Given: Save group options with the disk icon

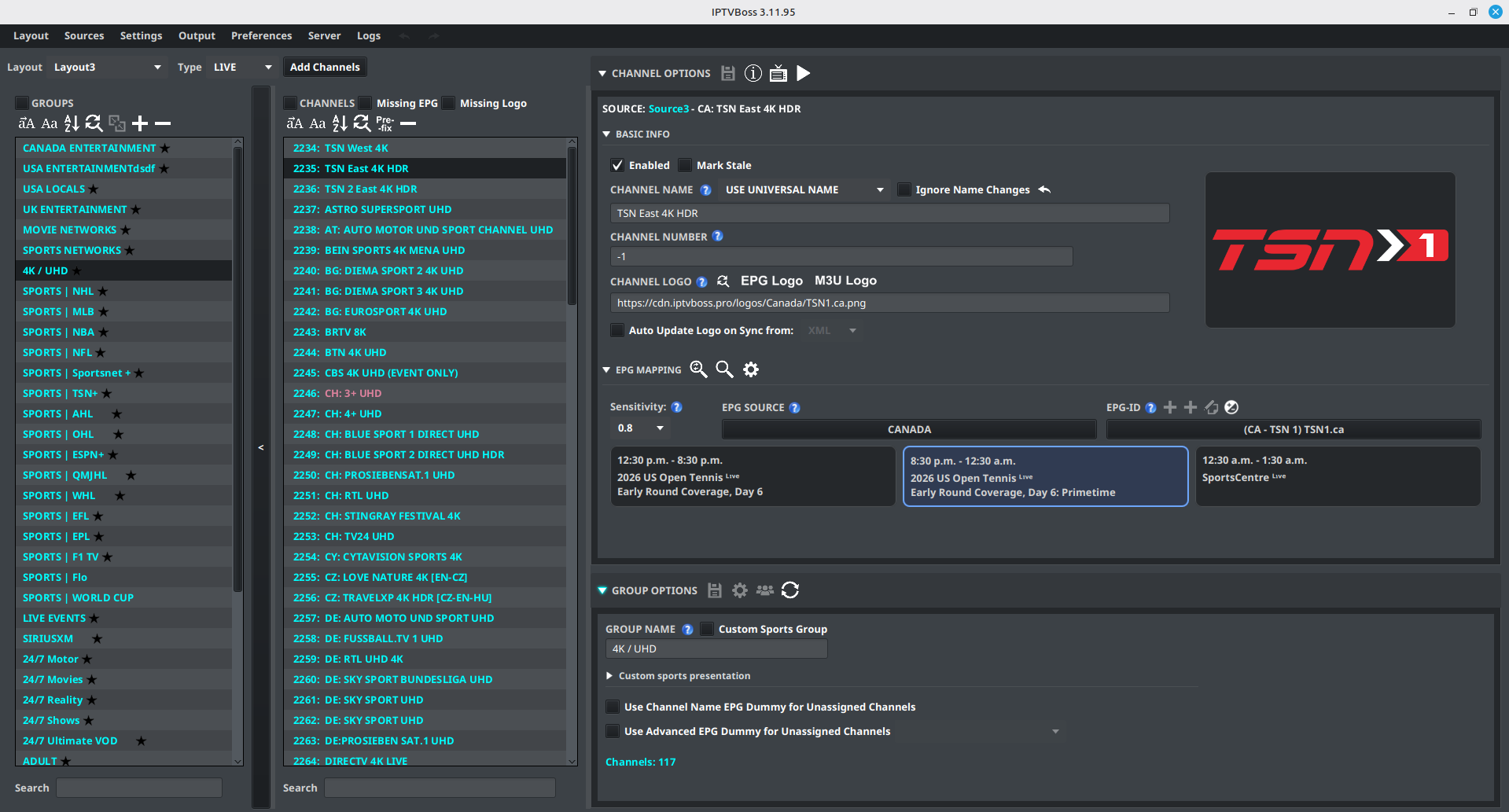Looking at the screenshot, I should [x=715, y=590].
